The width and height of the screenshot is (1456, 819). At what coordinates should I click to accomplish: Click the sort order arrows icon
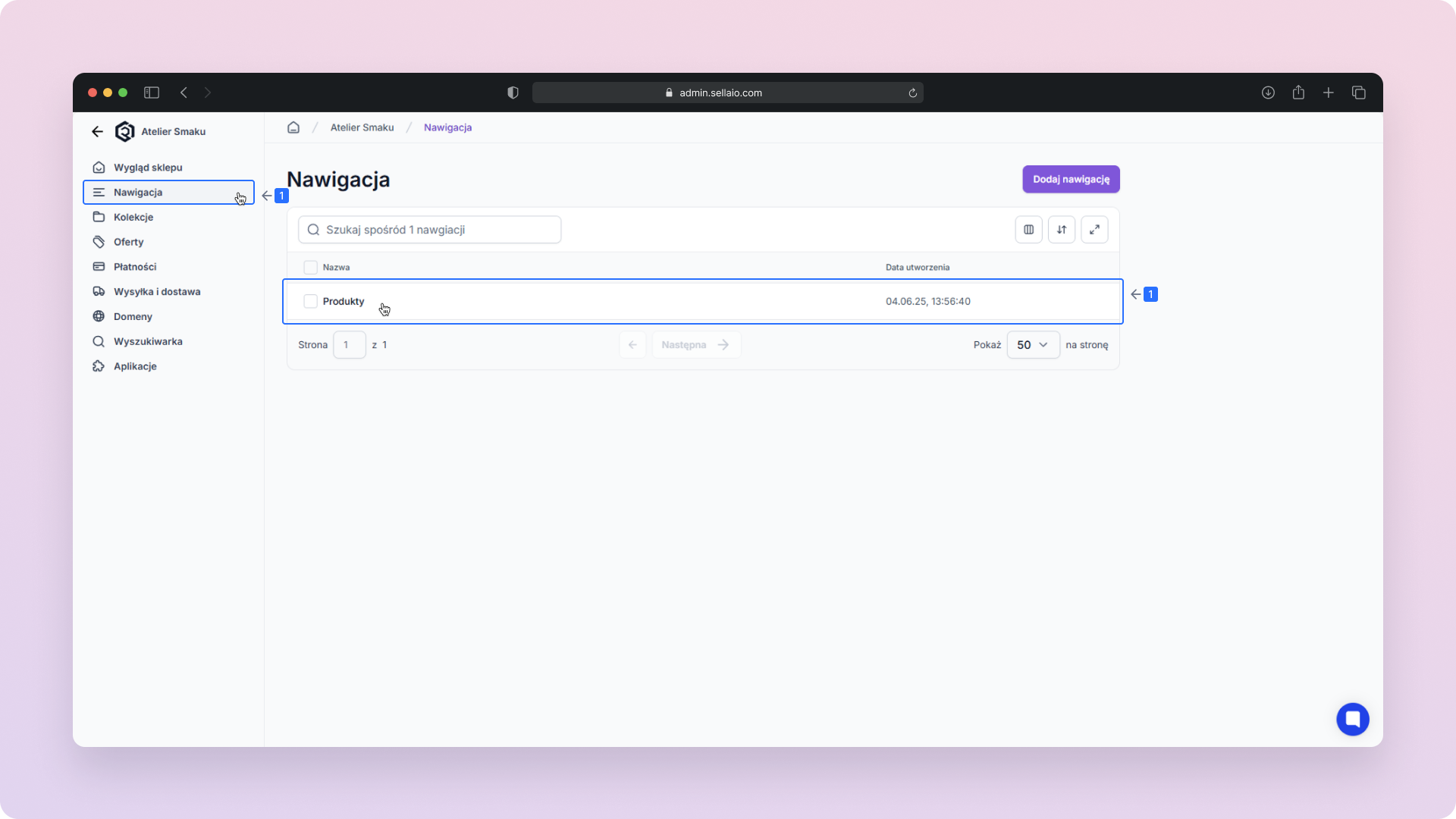[1062, 230]
